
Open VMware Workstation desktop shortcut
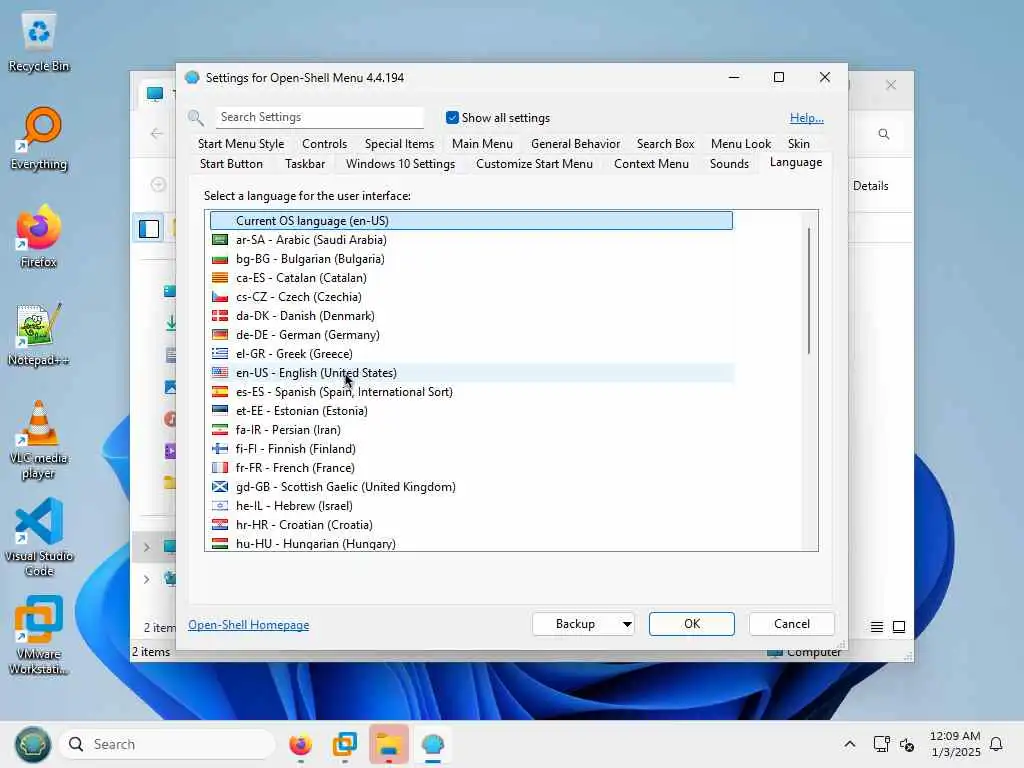[39, 635]
